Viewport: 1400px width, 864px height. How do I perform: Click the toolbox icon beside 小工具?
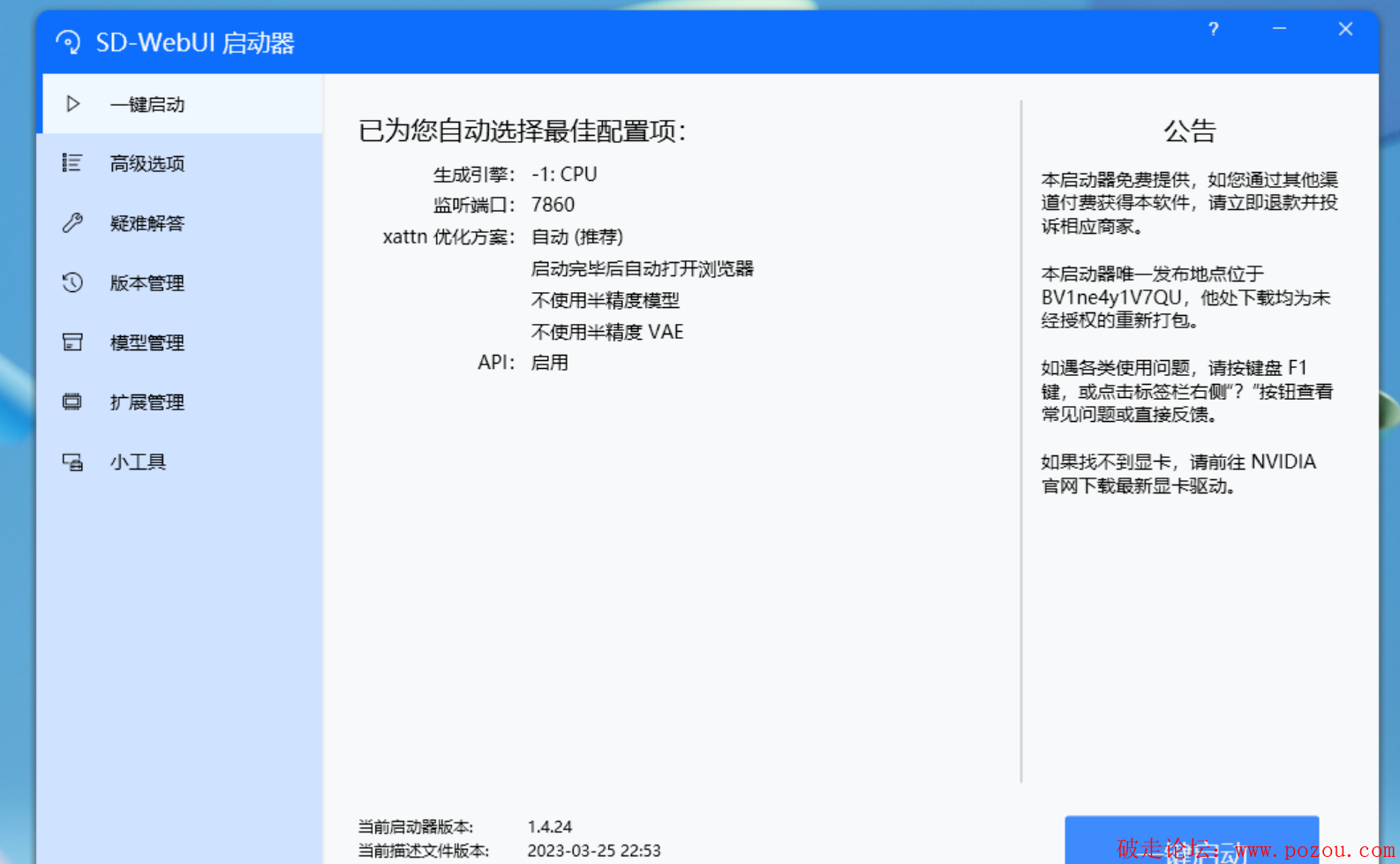[72, 462]
